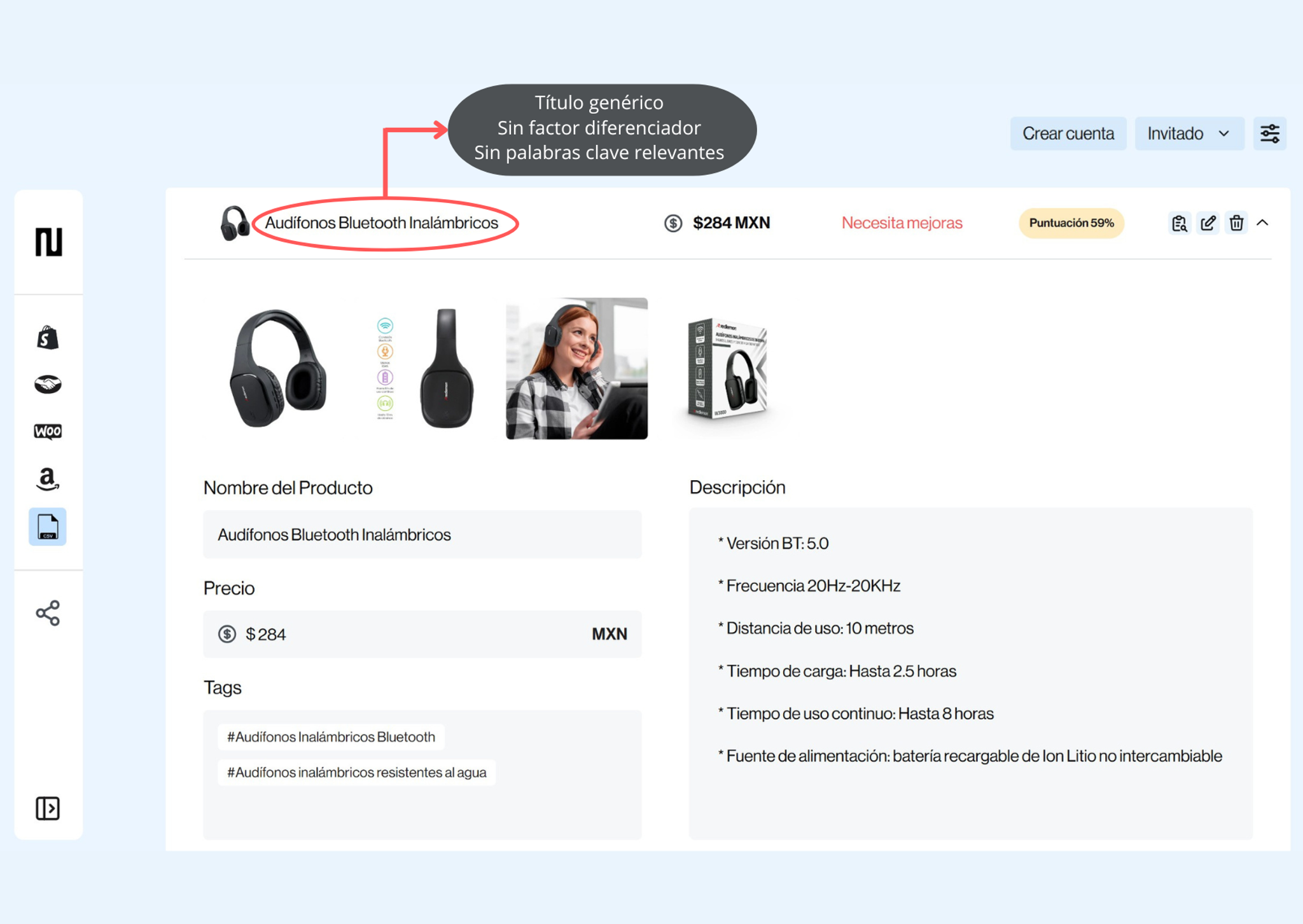This screenshot has height=924, width=1303.
Task: Click the Mercado Libre handshake icon
Action: [48, 384]
